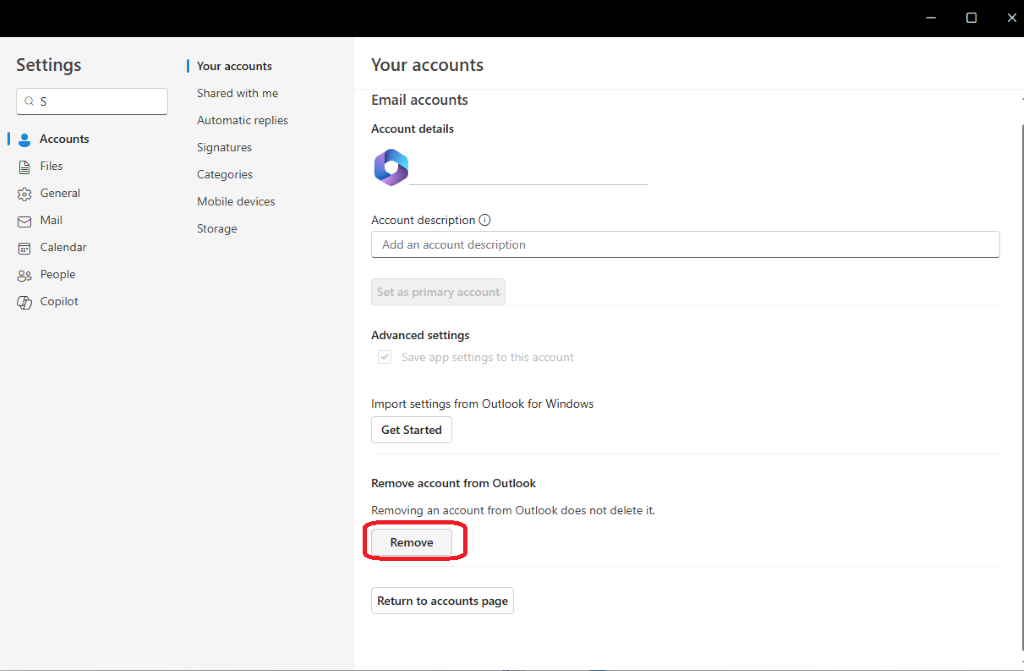The height and width of the screenshot is (671, 1024).
Task: Click the Account description info icon
Action: 485,220
